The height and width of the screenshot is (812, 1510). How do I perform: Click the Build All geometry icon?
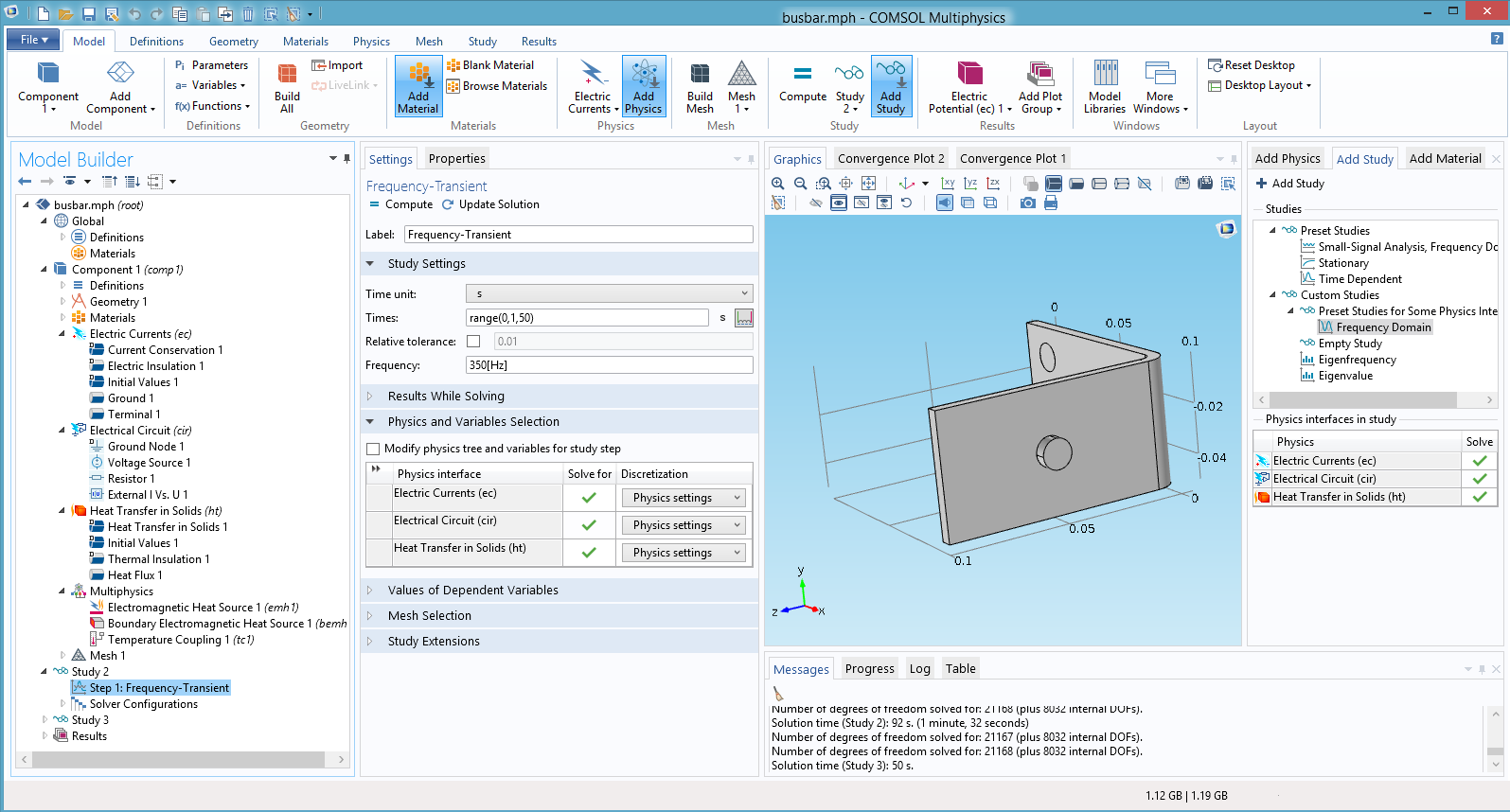pyautogui.click(x=287, y=86)
